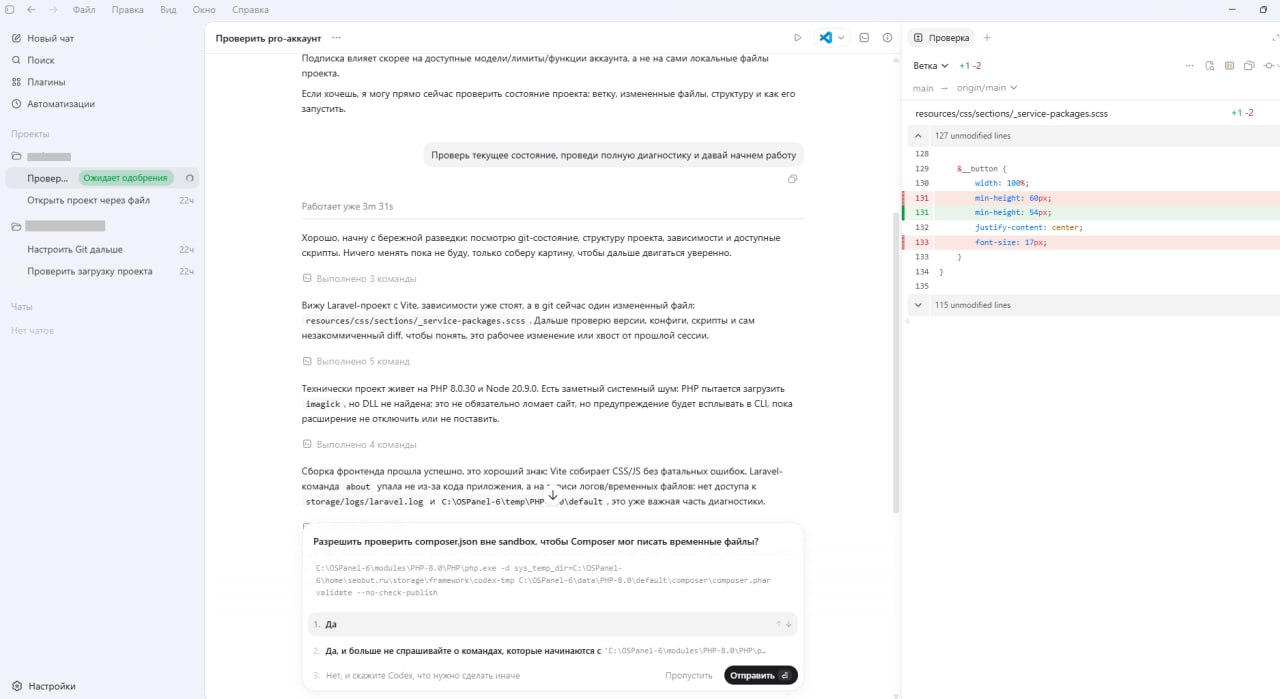Expand the Выполнено 3 команды section
The height and width of the screenshot is (699, 1280).
tap(360, 279)
